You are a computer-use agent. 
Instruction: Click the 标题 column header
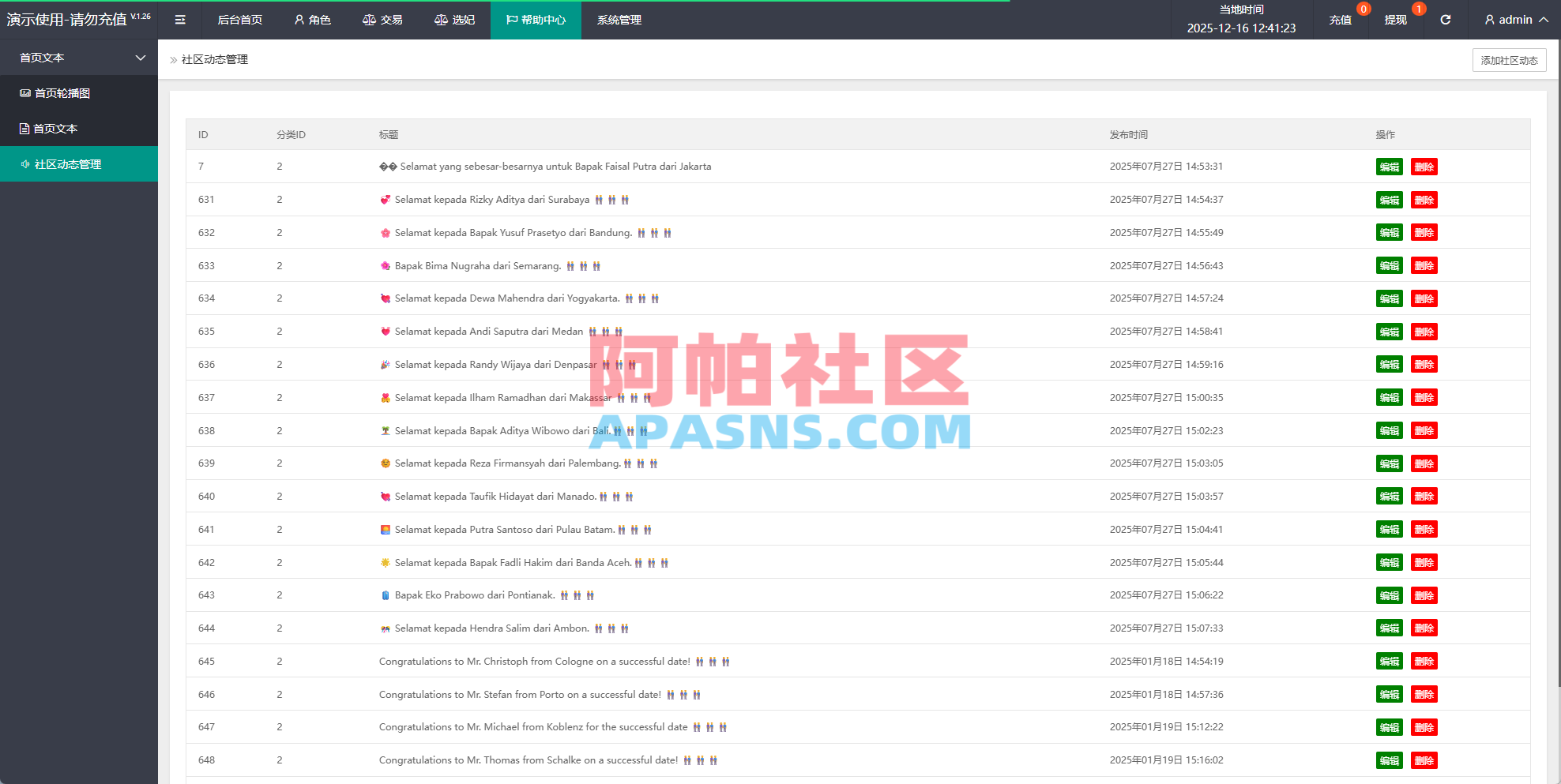point(389,135)
